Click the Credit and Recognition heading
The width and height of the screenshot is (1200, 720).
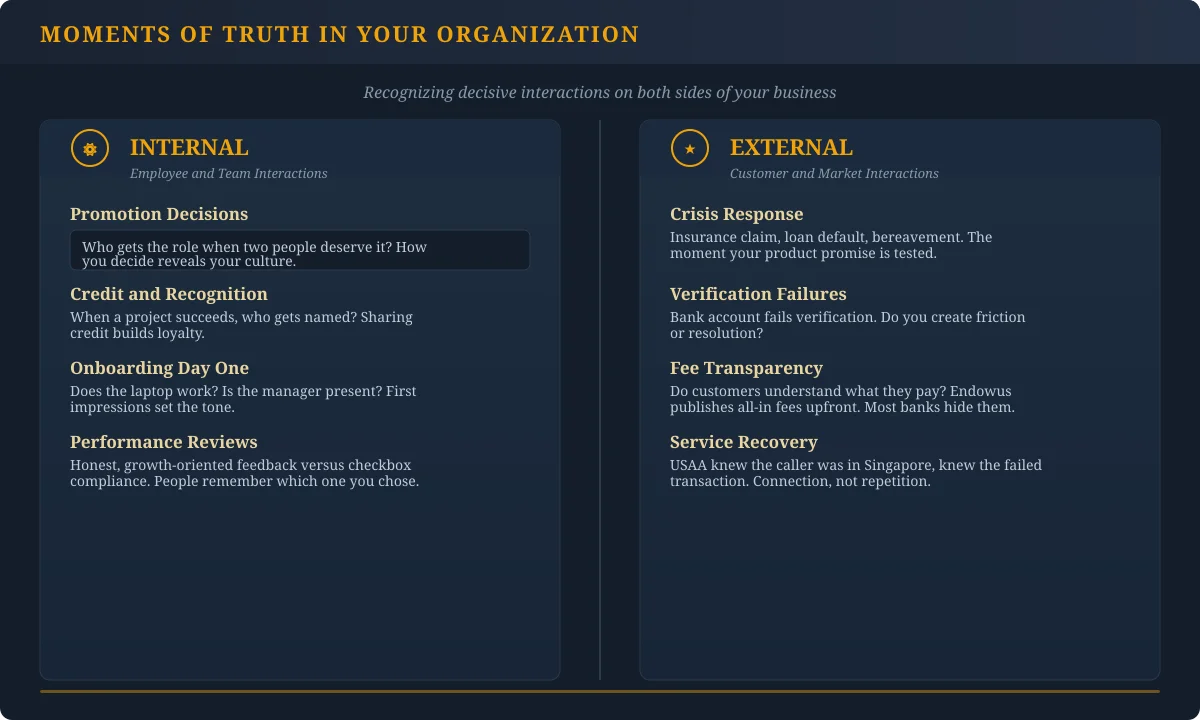pos(168,294)
